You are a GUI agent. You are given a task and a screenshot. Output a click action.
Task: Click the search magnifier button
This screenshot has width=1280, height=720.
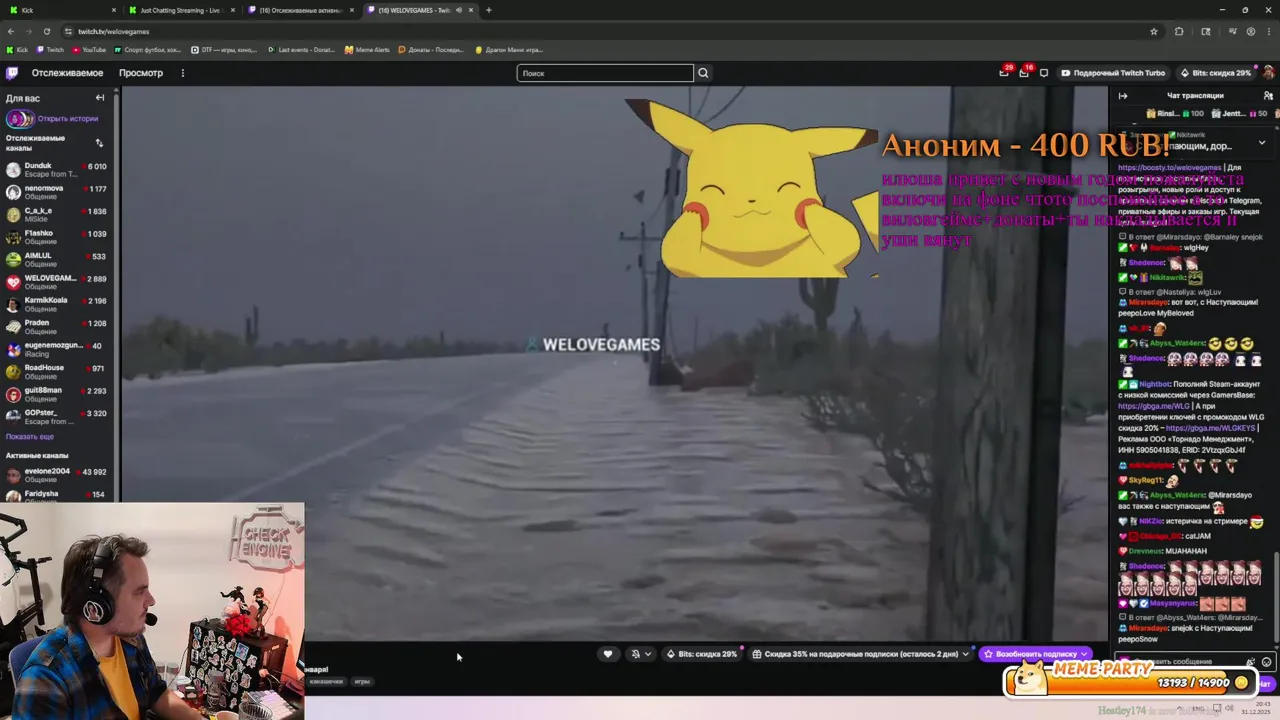click(703, 73)
